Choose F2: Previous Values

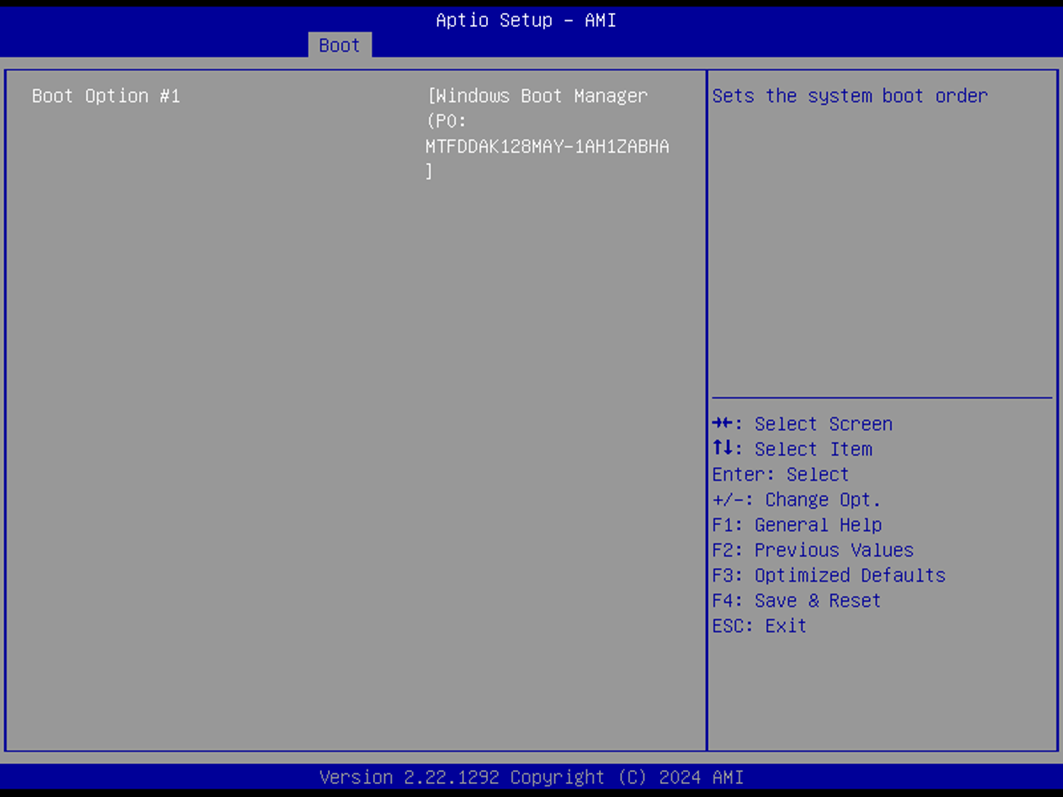pyautogui.click(x=812, y=550)
